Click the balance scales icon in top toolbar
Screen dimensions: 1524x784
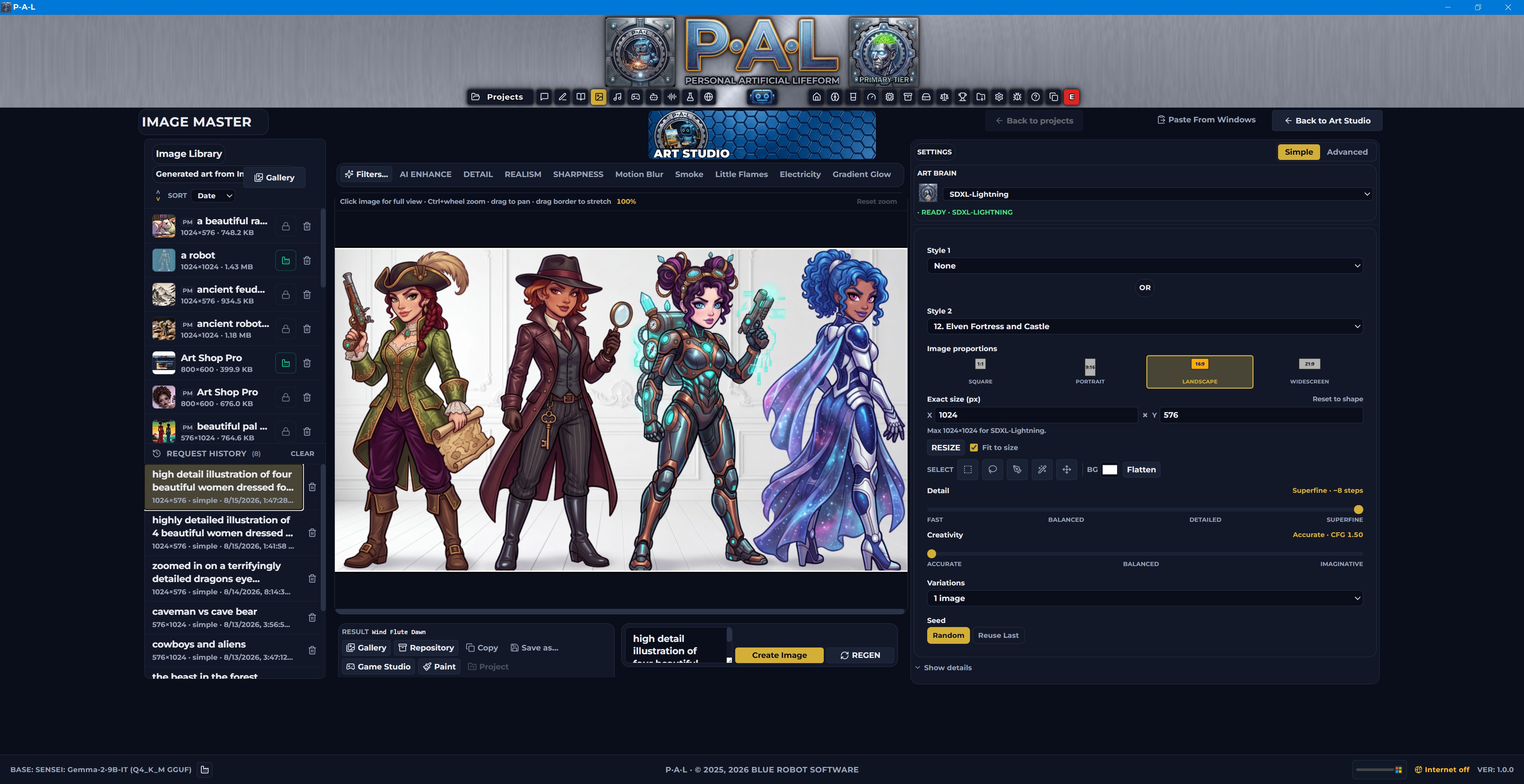point(944,97)
